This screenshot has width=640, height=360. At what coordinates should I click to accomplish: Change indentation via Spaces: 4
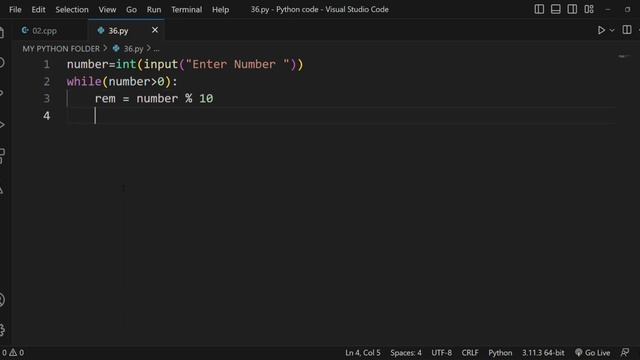click(x=406, y=353)
